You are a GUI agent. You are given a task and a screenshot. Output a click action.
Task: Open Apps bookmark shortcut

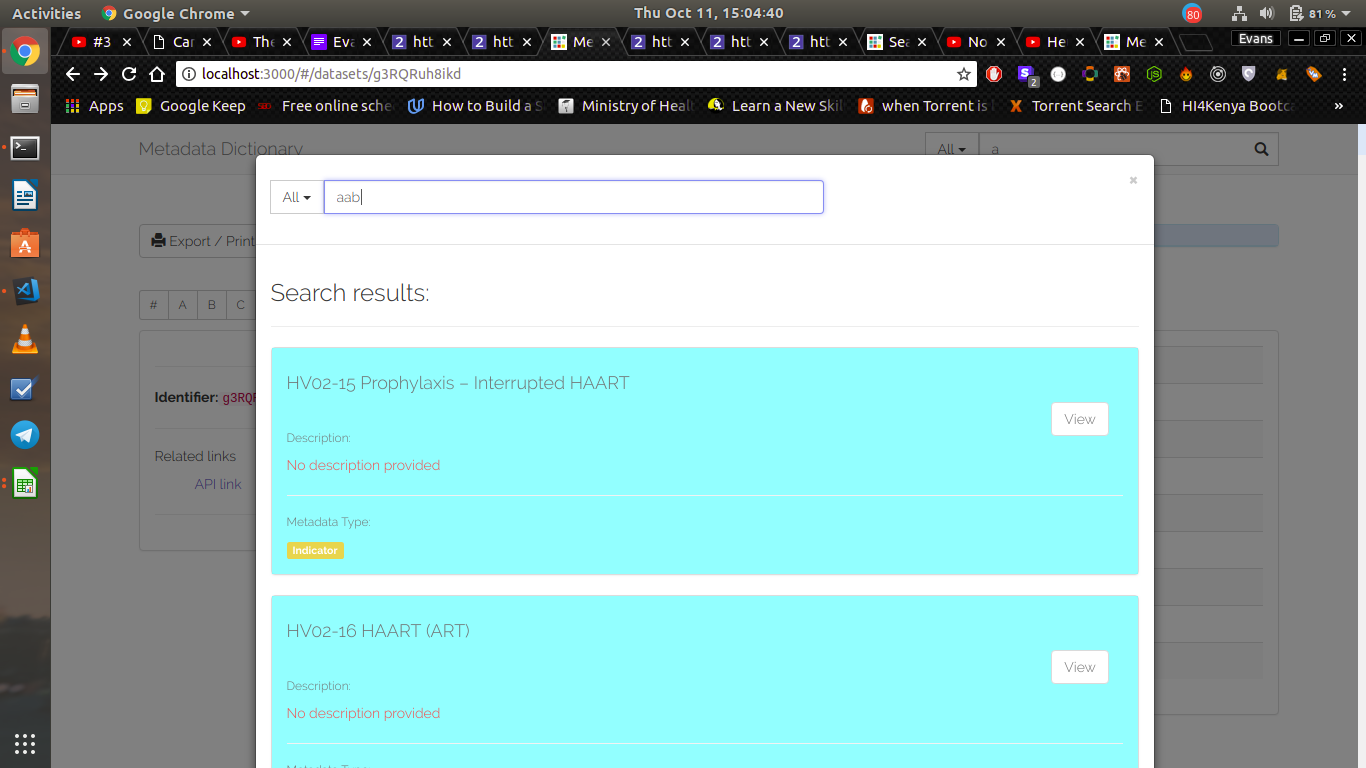pos(94,105)
